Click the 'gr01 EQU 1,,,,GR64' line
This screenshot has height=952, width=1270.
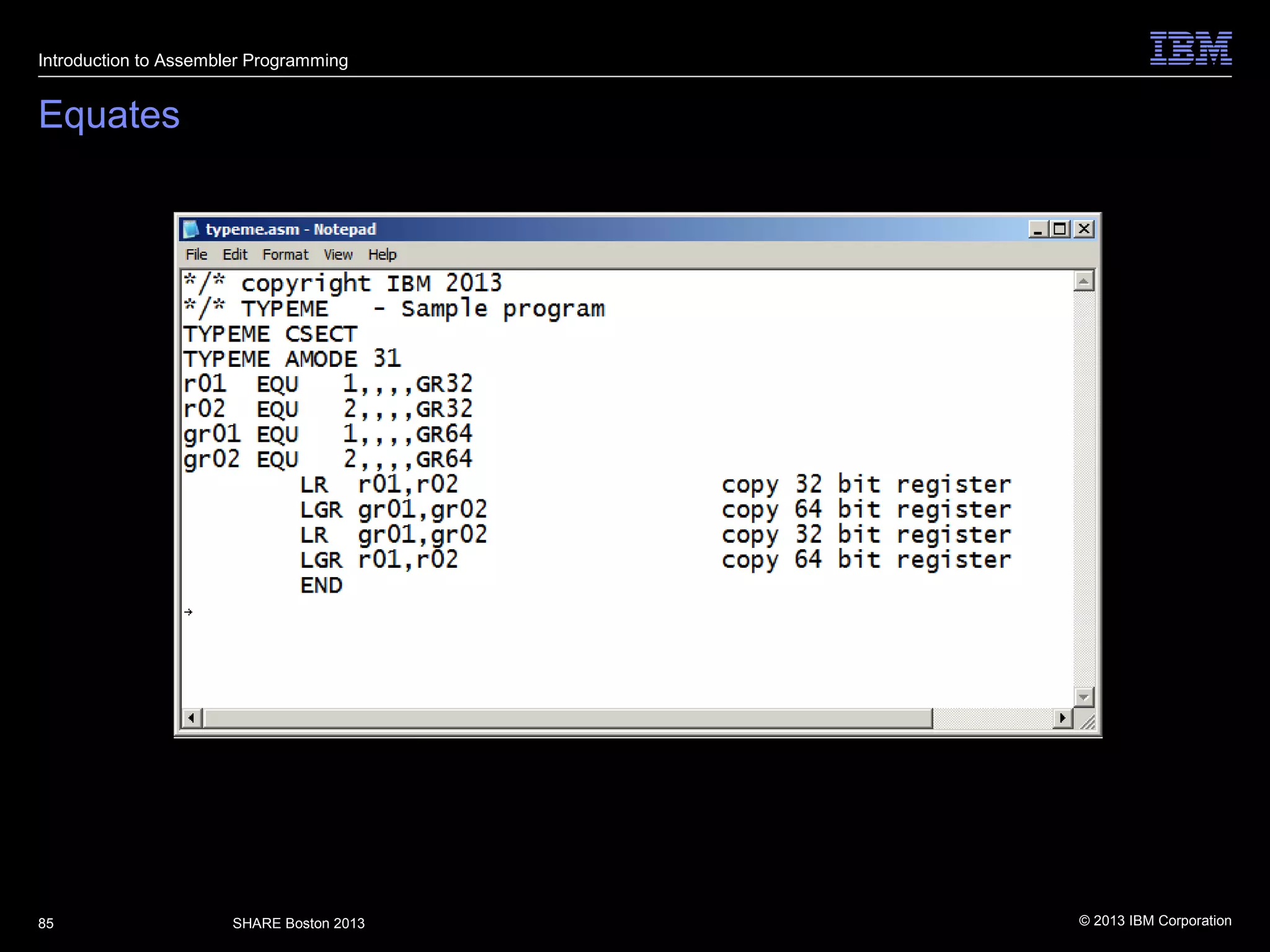328,434
